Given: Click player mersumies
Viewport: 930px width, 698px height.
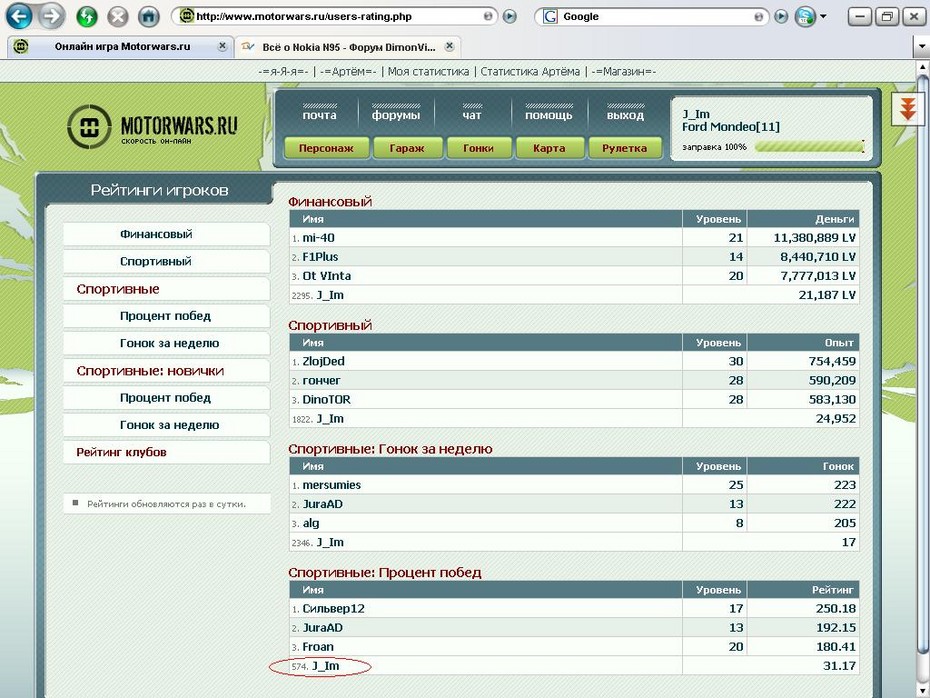Looking at the screenshot, I should coord(332,485).
